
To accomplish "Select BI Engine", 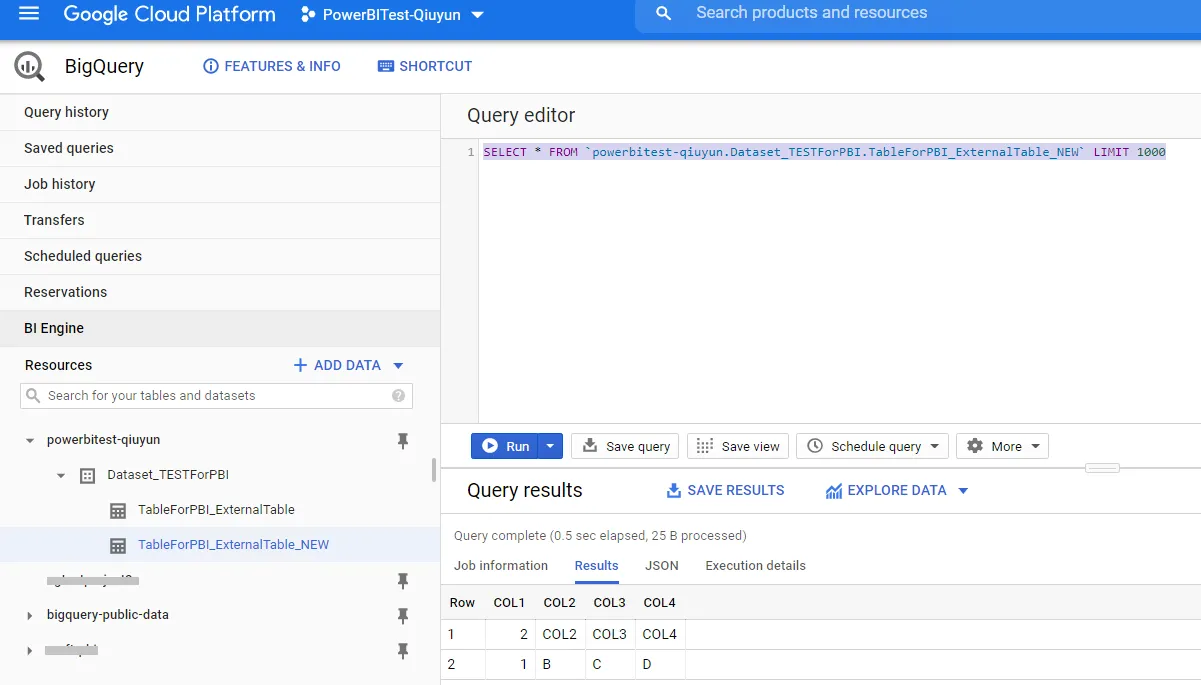I will pos(220,328).
